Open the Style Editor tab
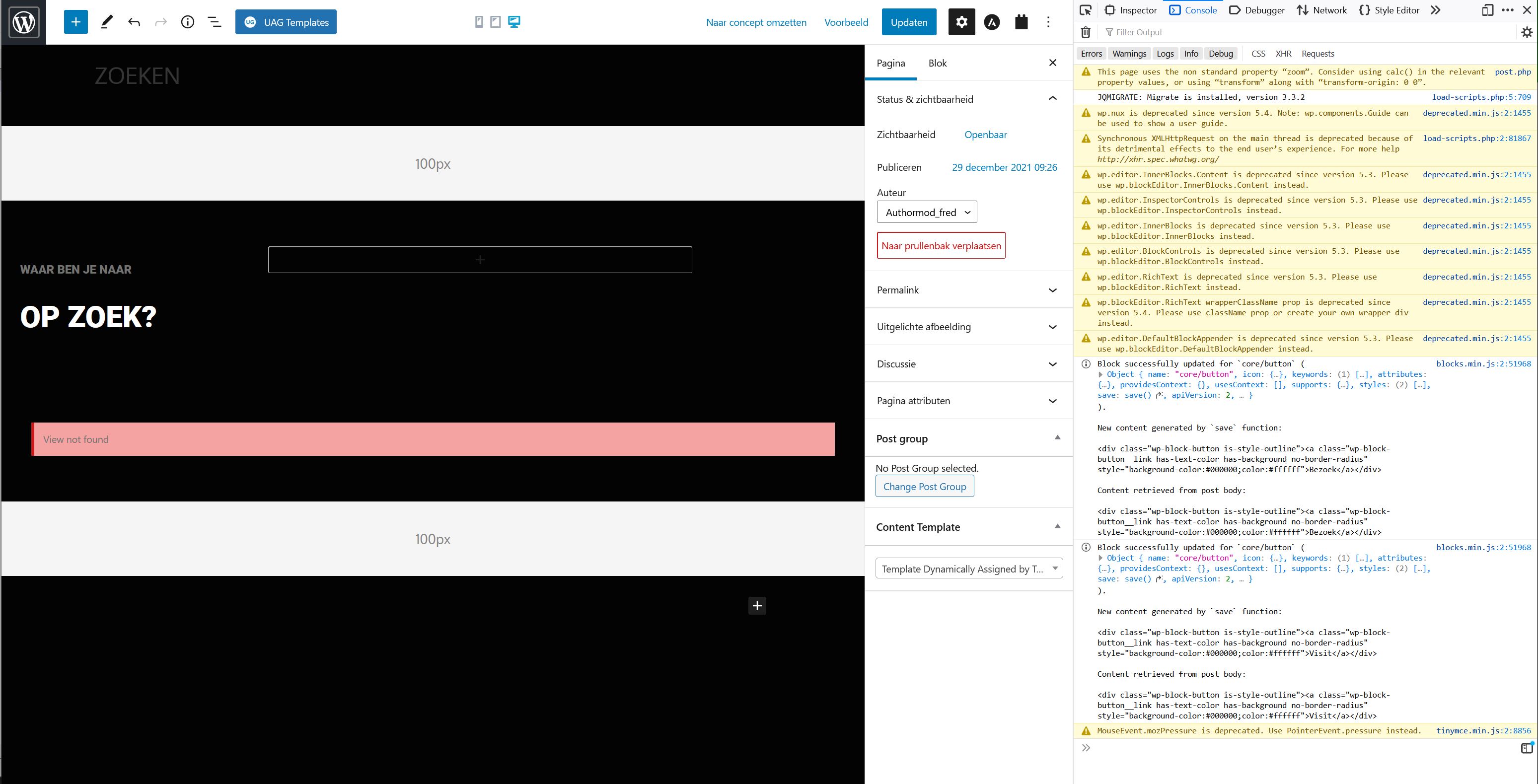This screenshot has width=1538, height=784. point(1389,10)
